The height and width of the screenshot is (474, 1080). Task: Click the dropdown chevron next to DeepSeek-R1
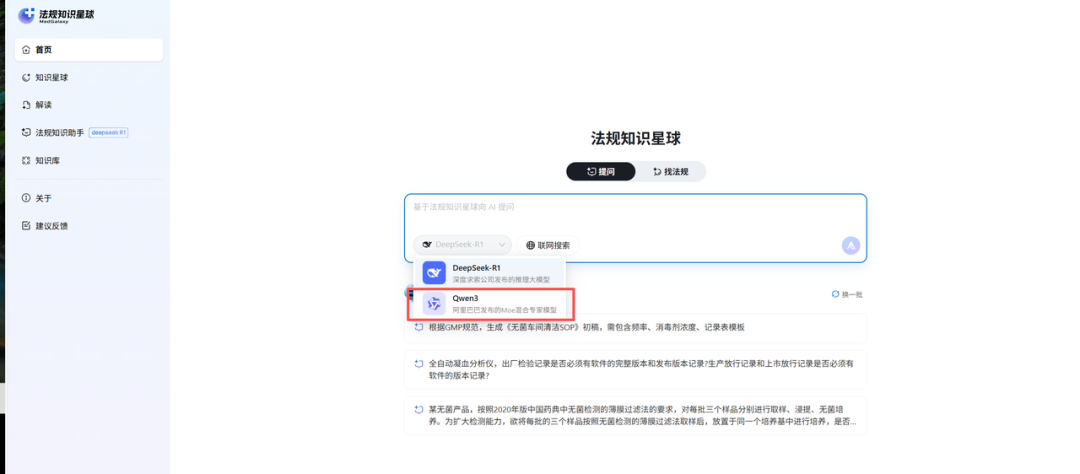click(501, 245)
